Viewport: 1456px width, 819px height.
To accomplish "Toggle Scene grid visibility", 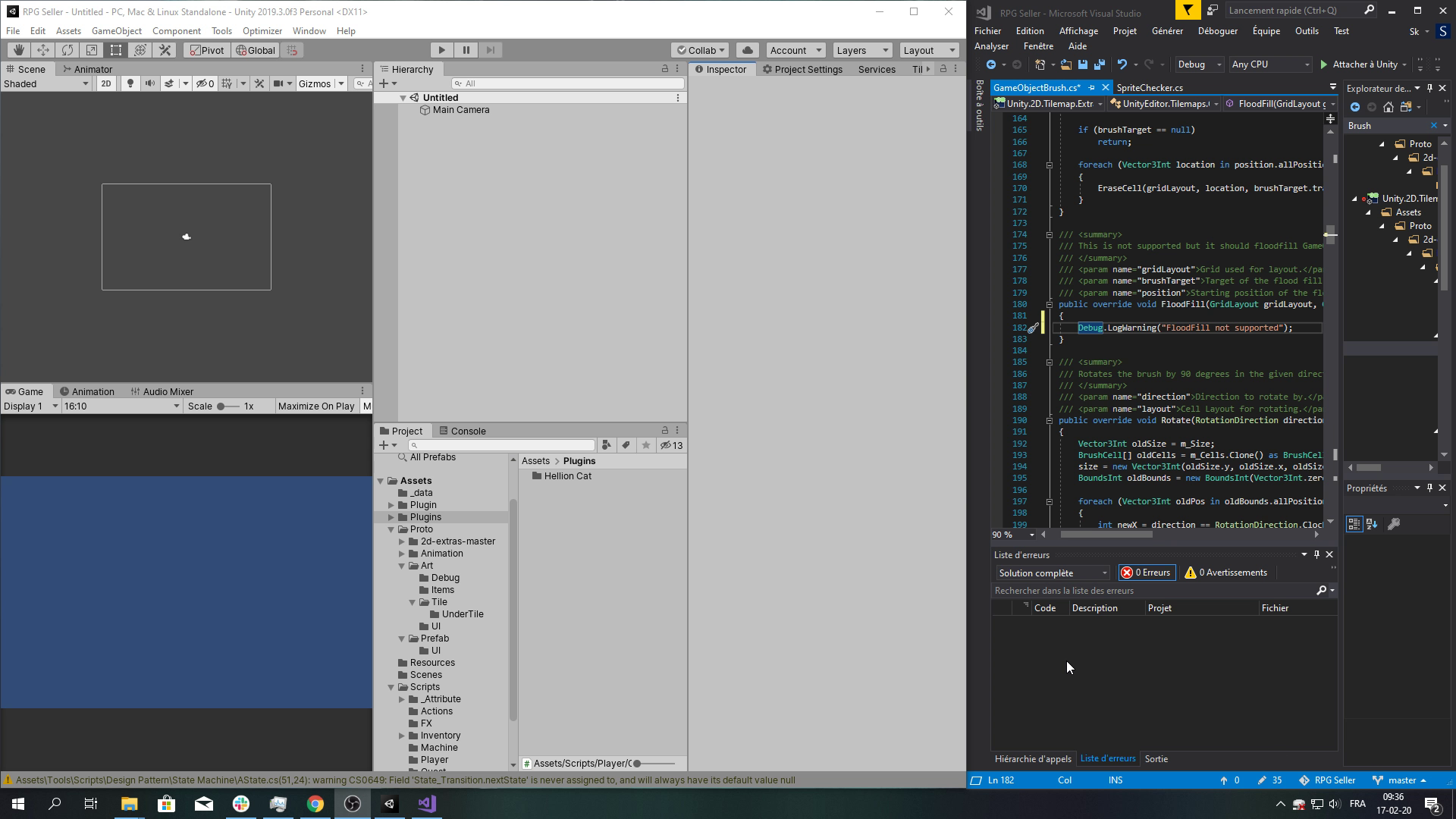I will (226, 83).
